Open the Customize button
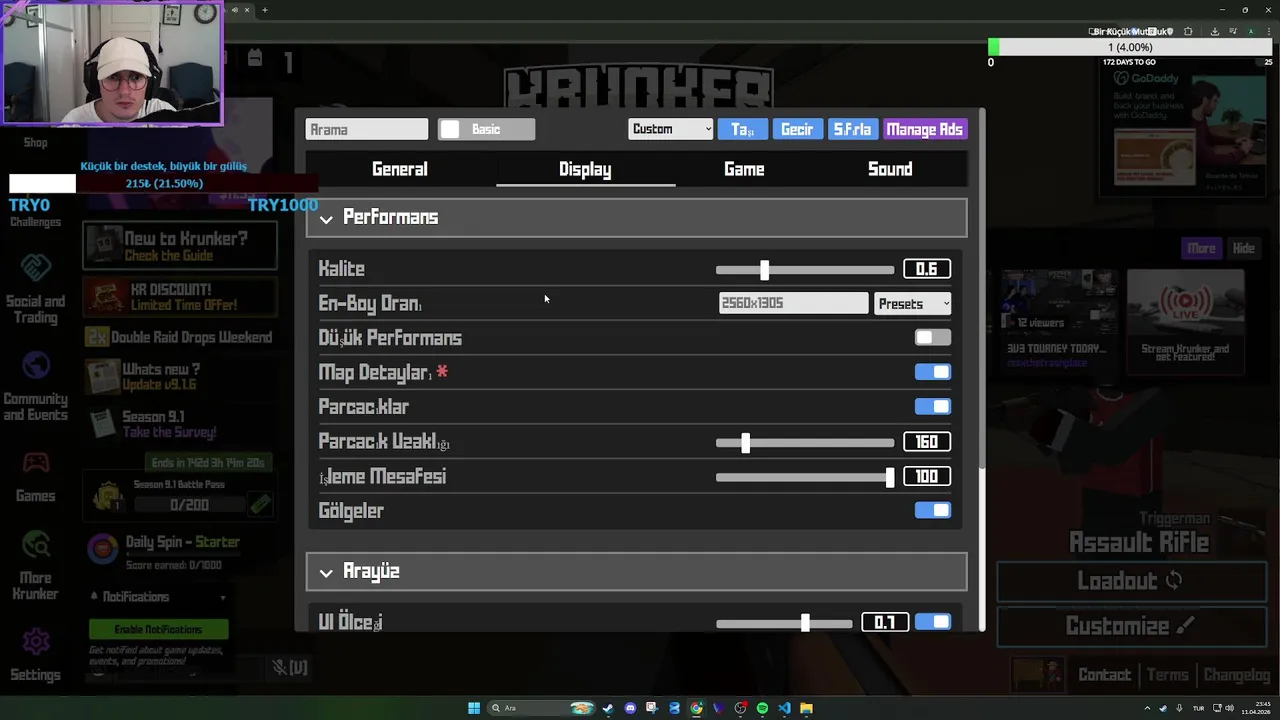This screenshot has width=1280, height=720. tap(1130, 627)
